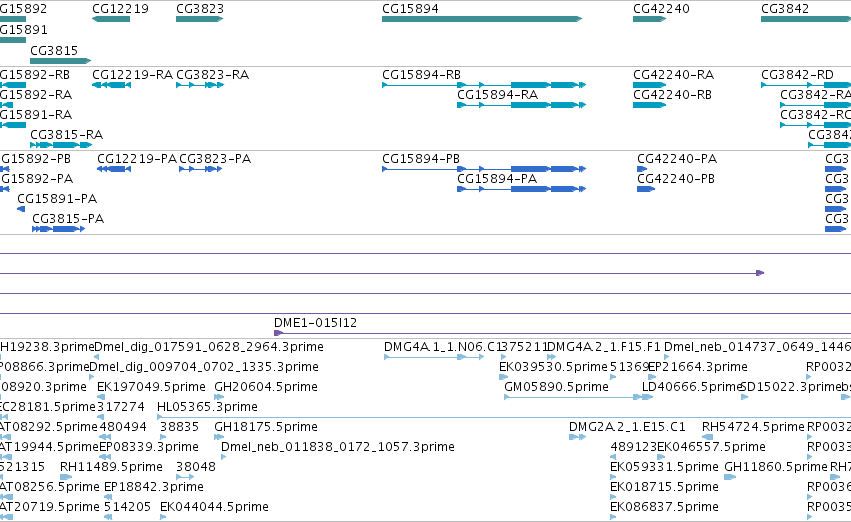Open the DMG2A2_1.E15.C1 EST label
The height and width of the screenshot is (522, 851).
pos(627,427)
